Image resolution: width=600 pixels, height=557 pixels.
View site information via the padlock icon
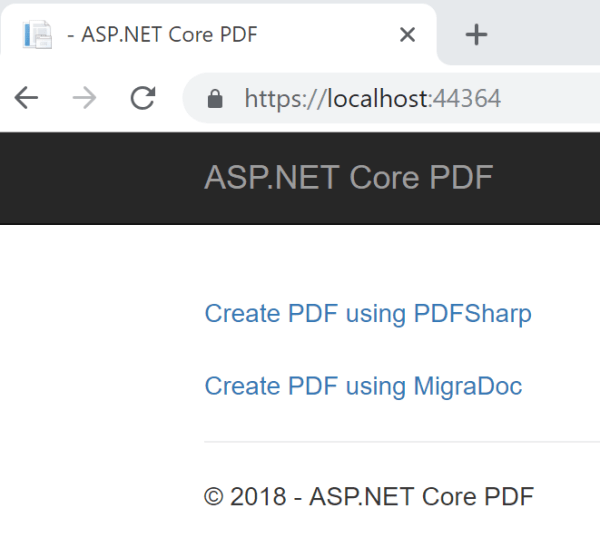click(214, 98)
